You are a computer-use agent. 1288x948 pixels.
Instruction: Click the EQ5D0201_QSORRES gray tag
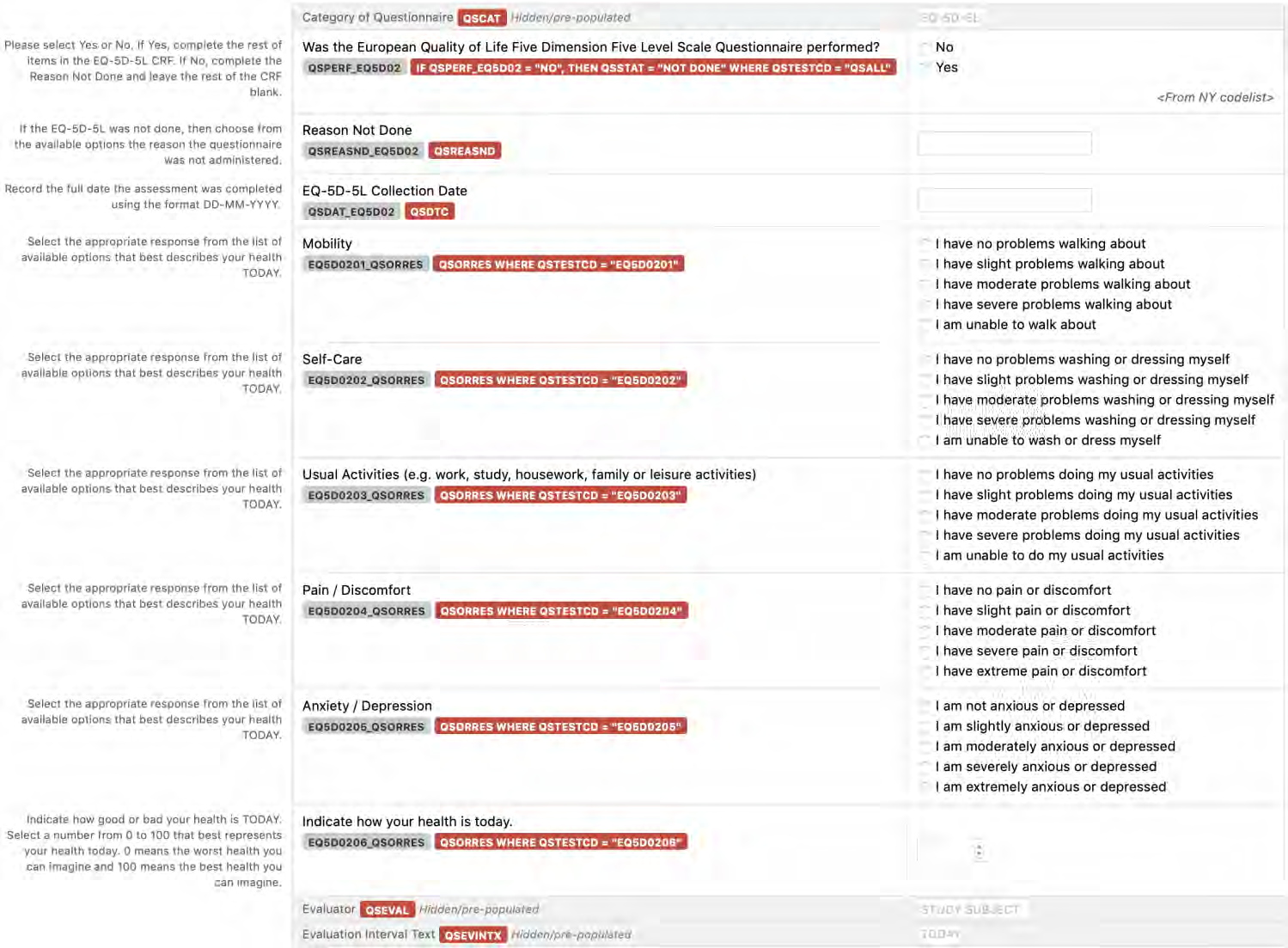click(366, 265)
